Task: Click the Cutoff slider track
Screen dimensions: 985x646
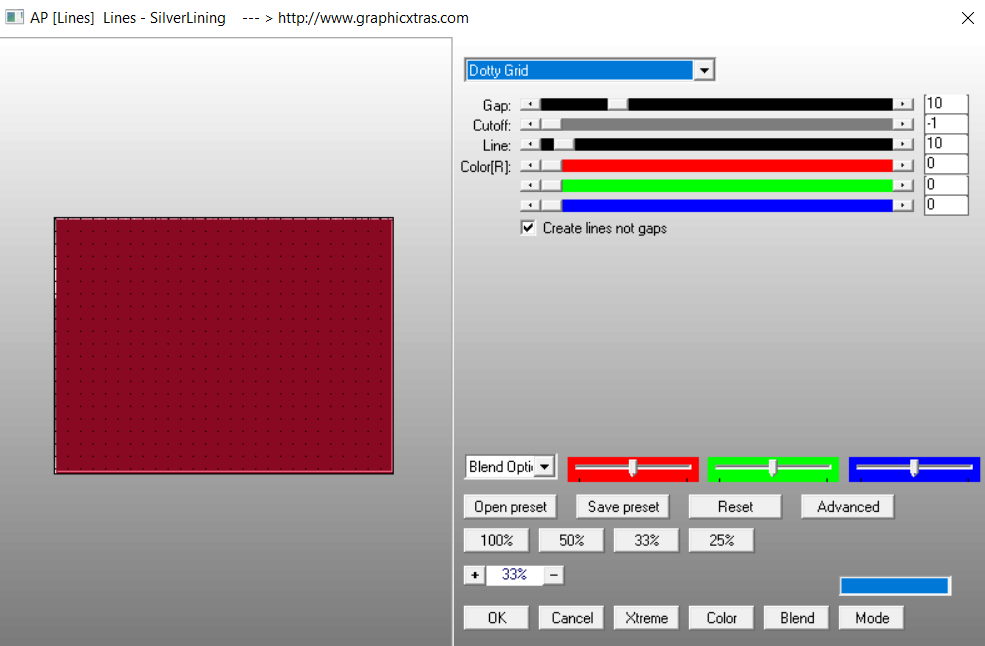Action: (x=717, y=124)
